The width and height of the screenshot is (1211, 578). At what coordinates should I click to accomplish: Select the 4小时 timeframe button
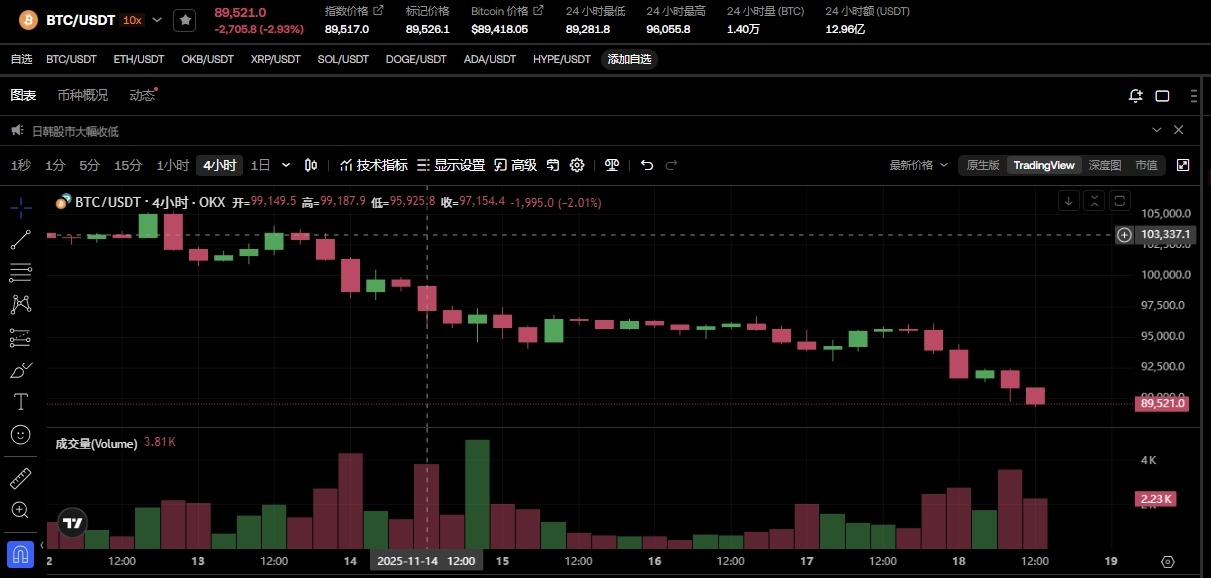coord(219,165)
